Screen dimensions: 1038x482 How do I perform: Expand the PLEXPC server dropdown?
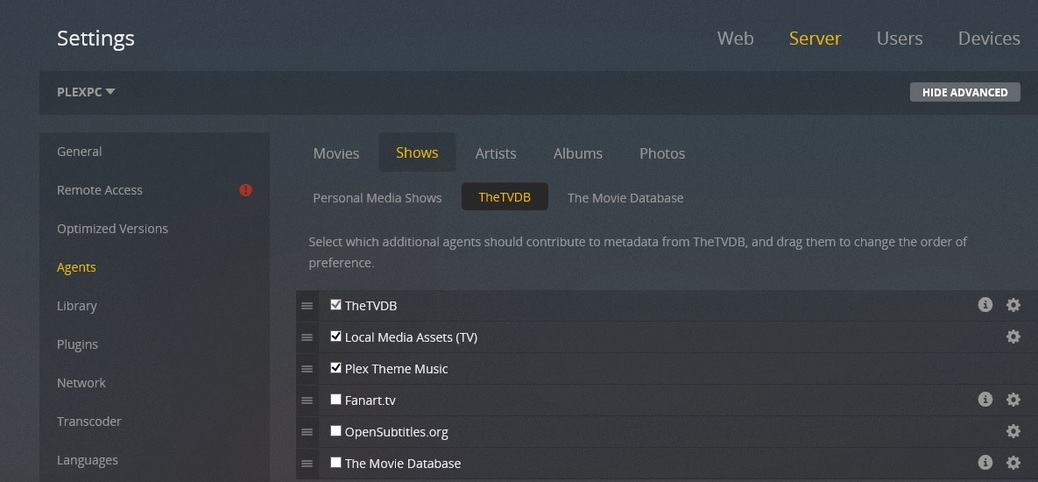click(87, 92)
